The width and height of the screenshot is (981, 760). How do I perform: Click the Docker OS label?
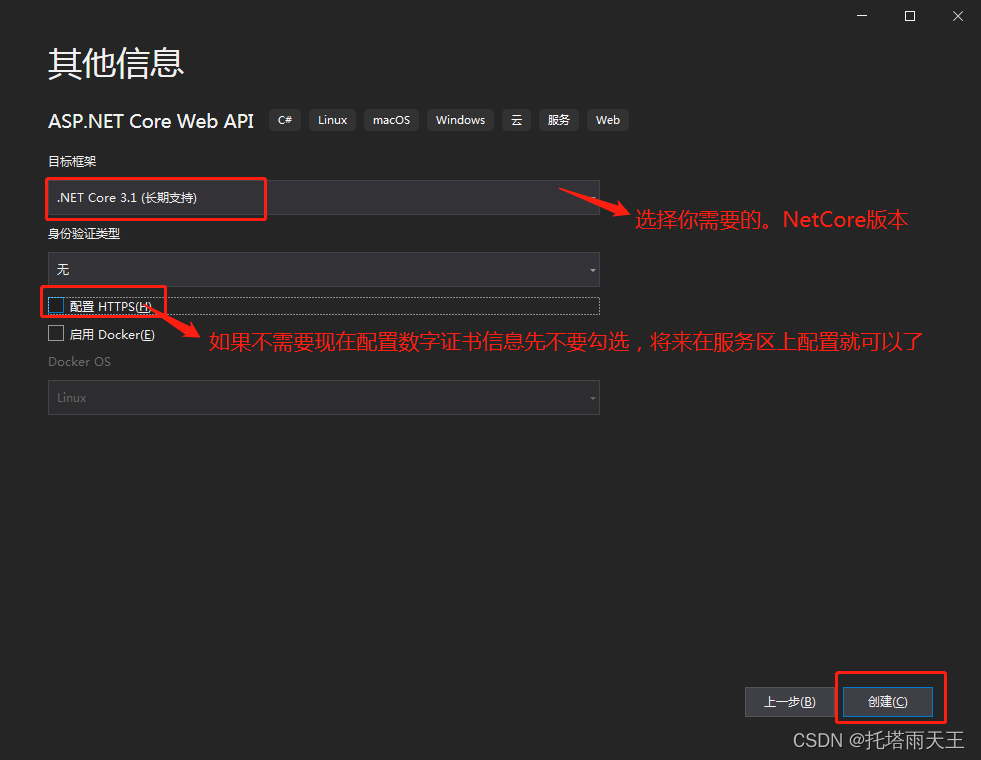tap(79, 362)
